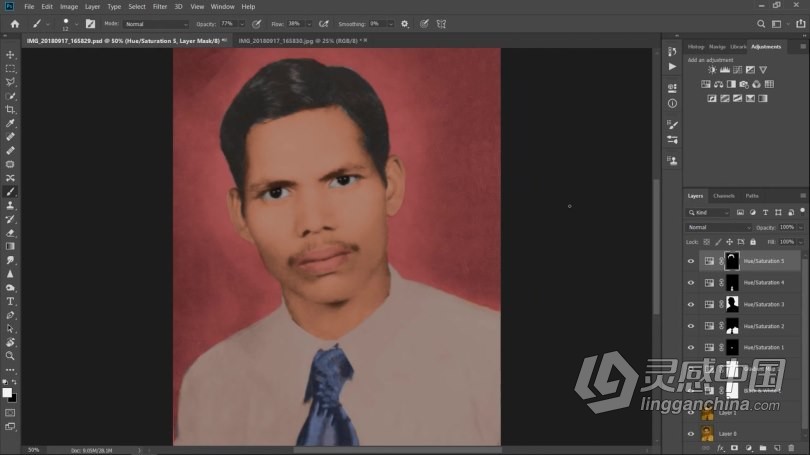The height and width of the screenshot is (455, 810).
Task: Toggle pressure for opacity button
Action: click(x=256, y=24)
